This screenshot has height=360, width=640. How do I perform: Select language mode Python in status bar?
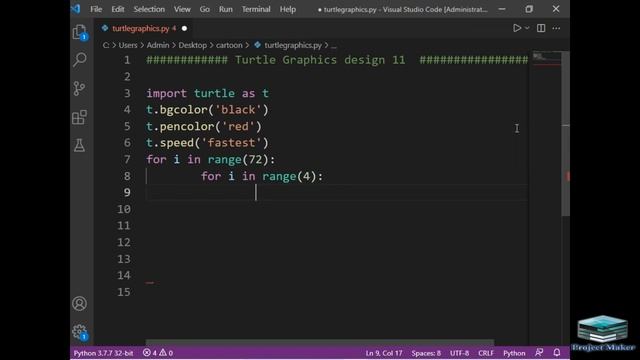[x=514, y=353]
